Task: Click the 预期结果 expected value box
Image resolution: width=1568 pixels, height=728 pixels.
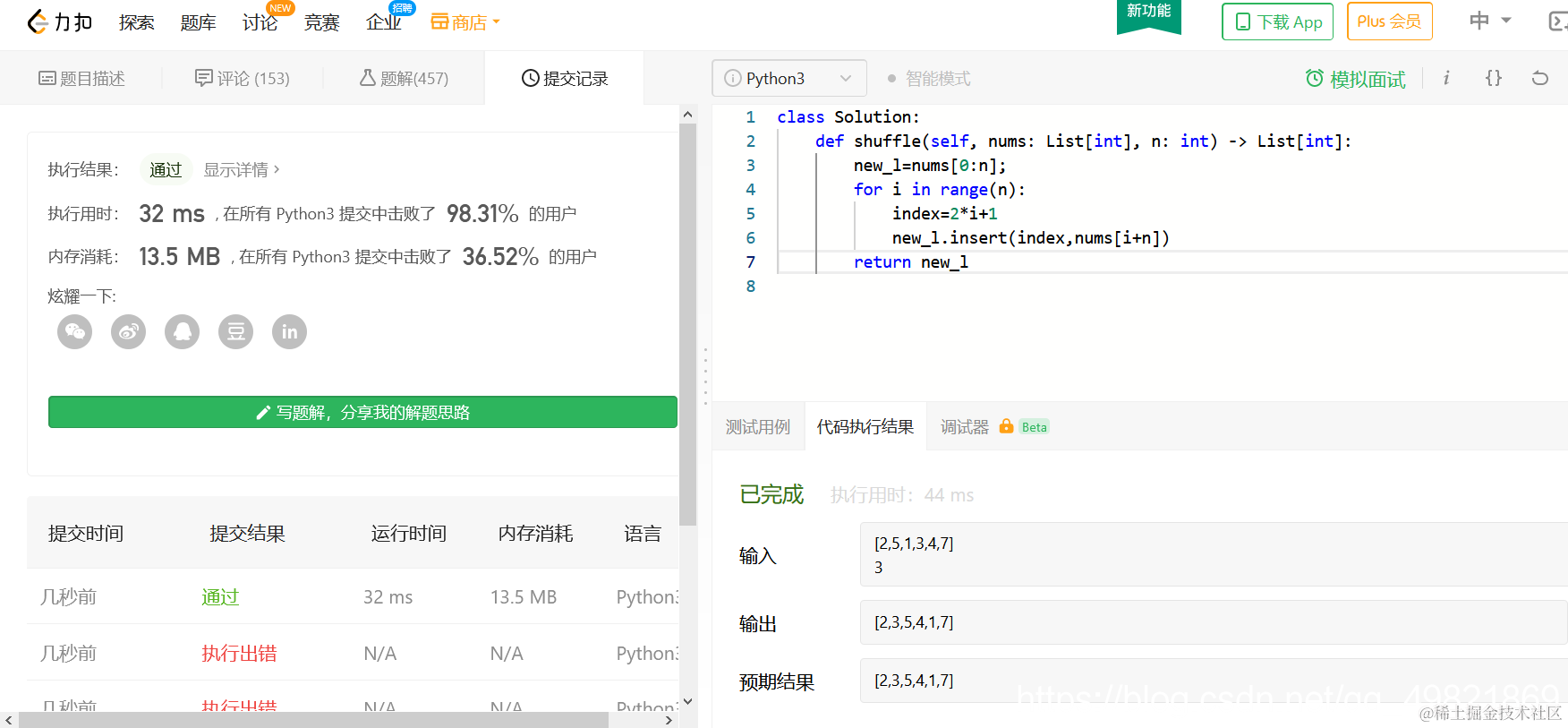Action: (1214, 681)
